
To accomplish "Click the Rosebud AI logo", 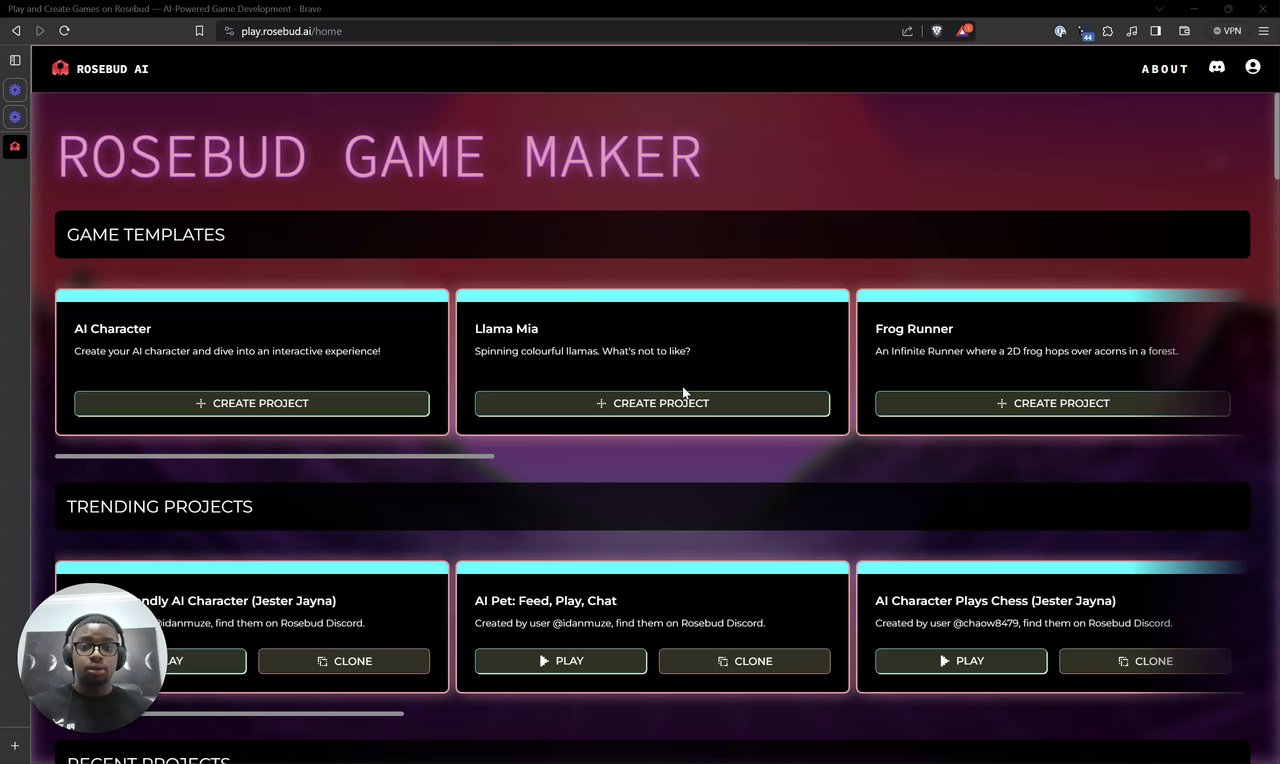I will [x=100, y=68].
